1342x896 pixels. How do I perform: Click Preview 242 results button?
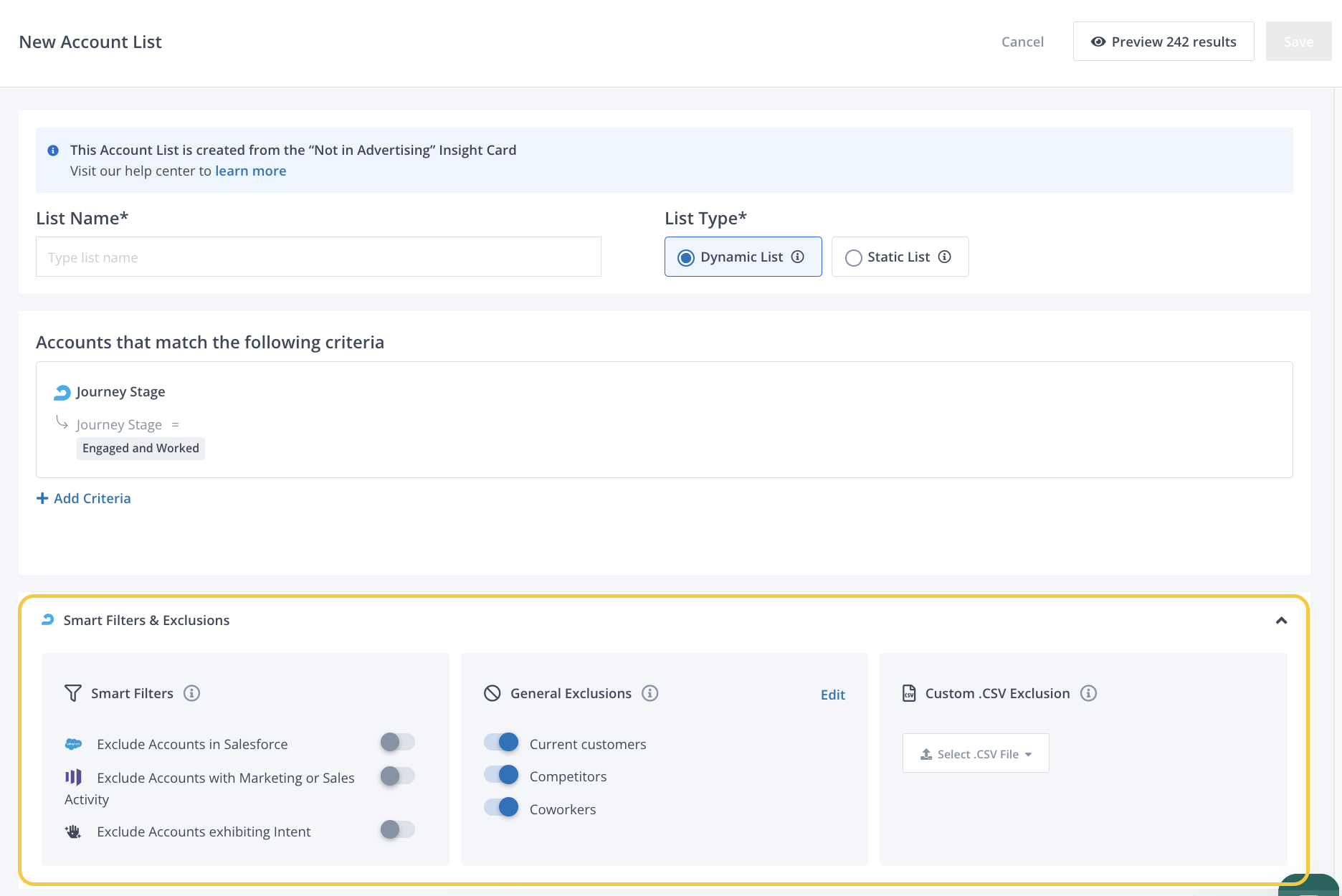(1163, 42)
